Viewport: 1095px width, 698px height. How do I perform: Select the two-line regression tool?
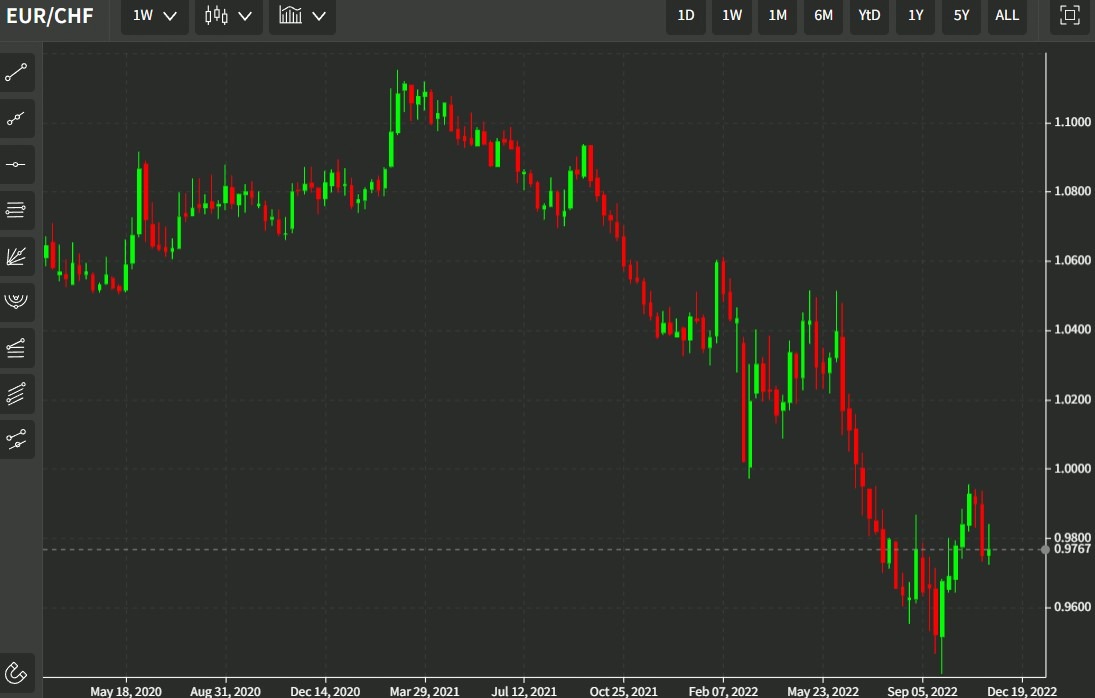pyautogui.click(x=16, y=440)
